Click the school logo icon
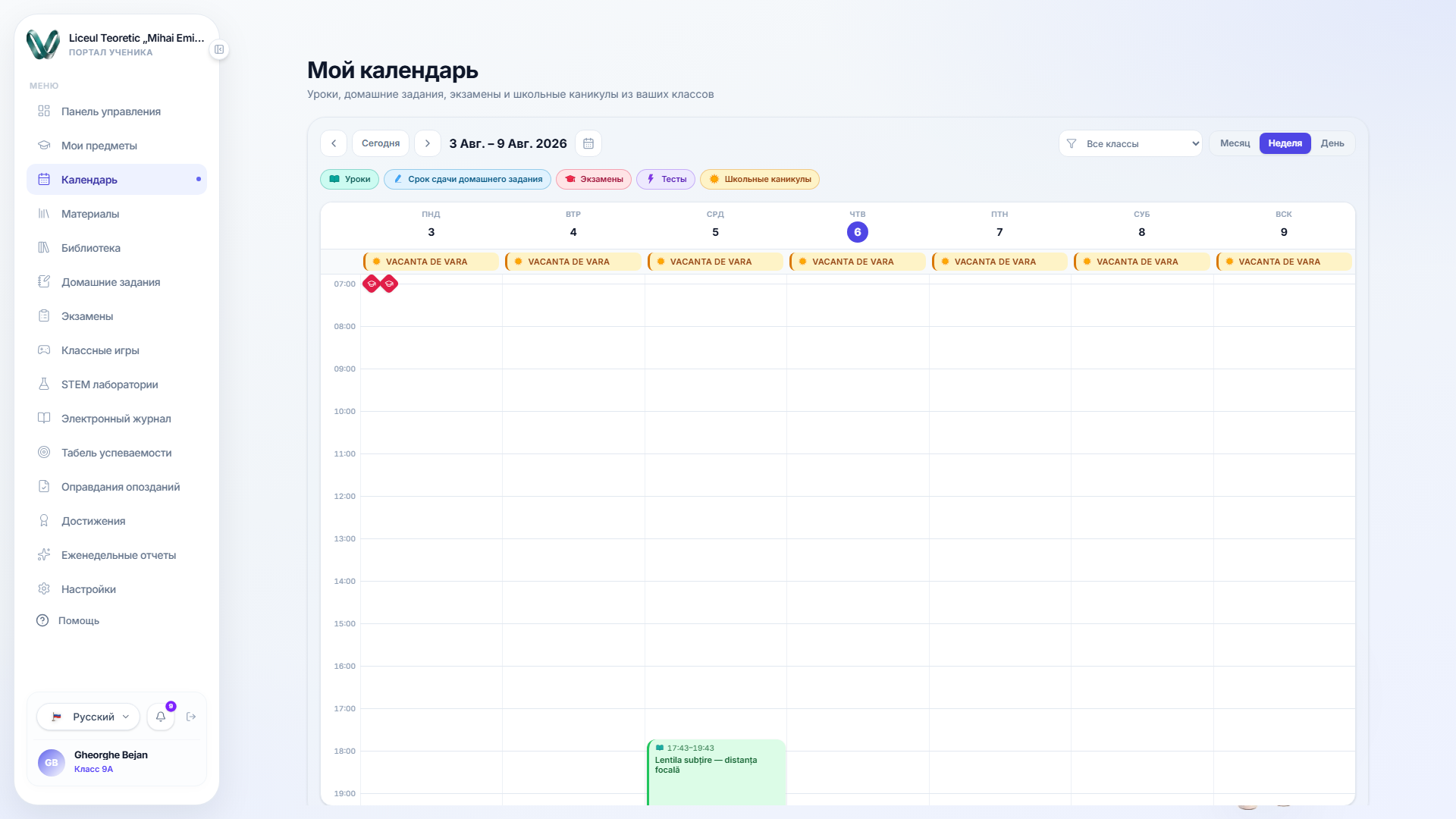Screen dimensions: 1456x819 [x=42, y=44]
